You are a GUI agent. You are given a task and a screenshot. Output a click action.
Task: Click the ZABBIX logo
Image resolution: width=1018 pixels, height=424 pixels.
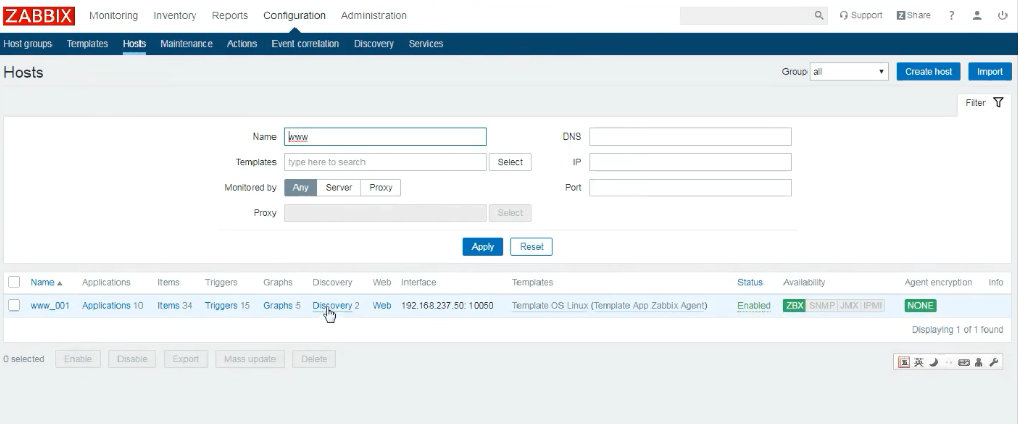[39, 16]
